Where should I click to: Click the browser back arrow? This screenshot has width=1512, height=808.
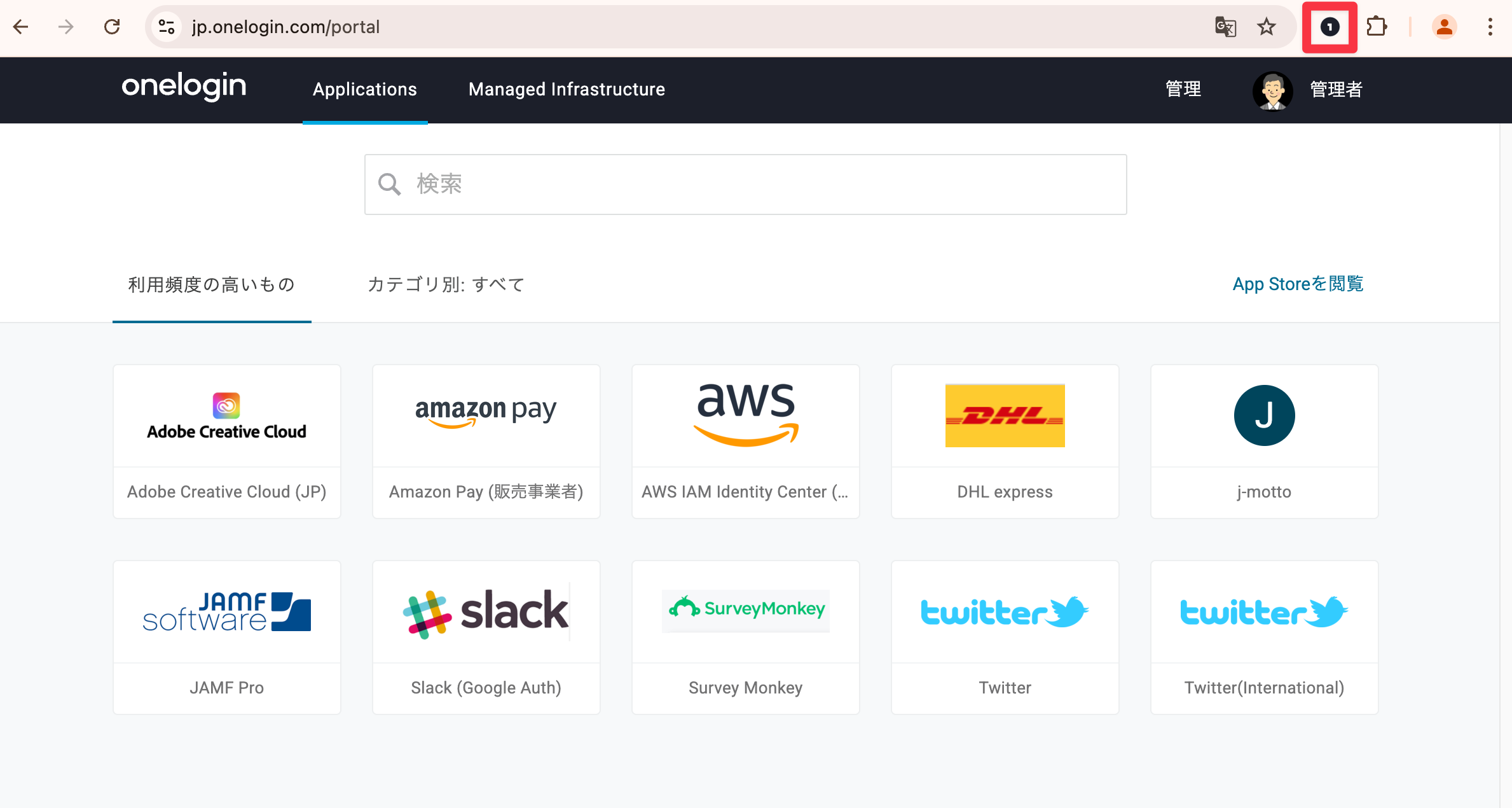(21, 27)
